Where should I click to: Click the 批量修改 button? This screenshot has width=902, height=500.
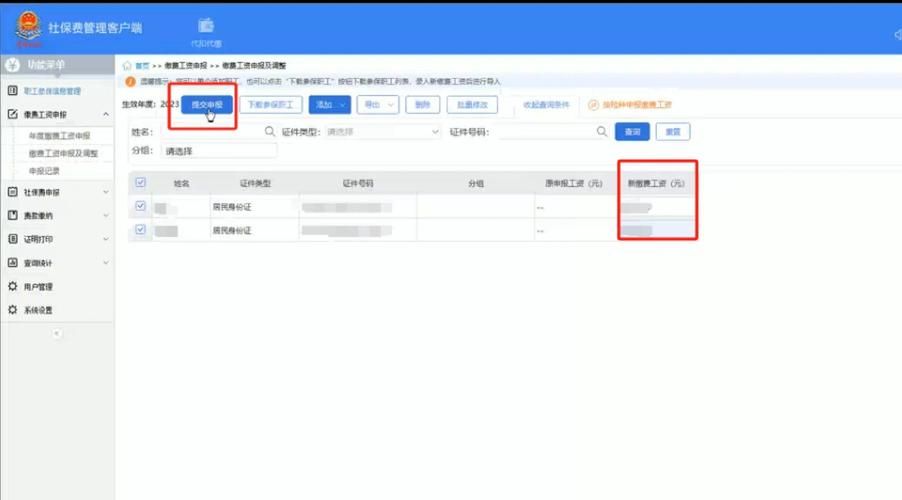pyautogui.click(x=472, y=105)
